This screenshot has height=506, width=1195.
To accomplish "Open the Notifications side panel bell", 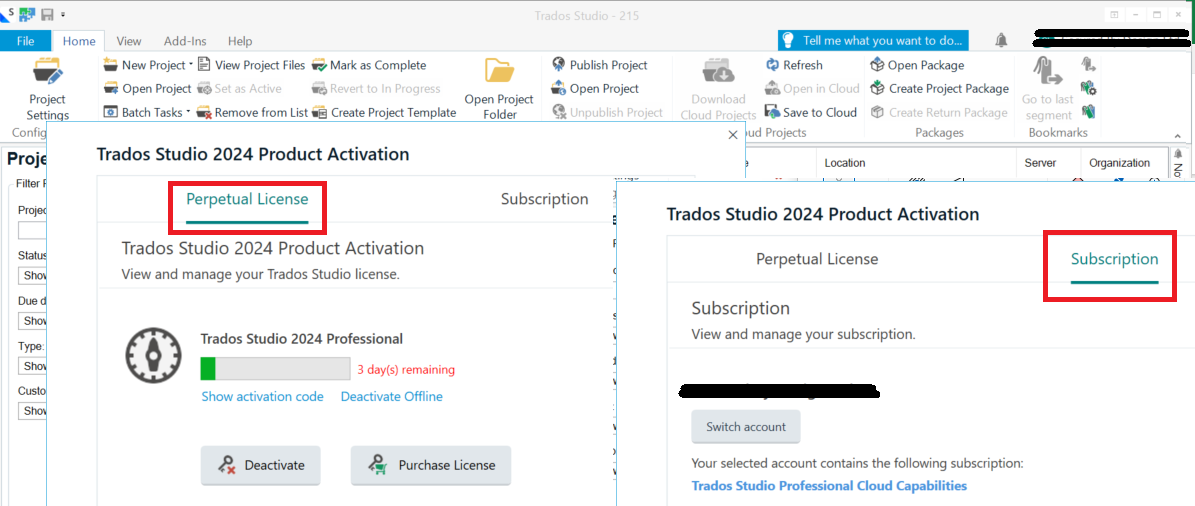I will pos(1178,155).
